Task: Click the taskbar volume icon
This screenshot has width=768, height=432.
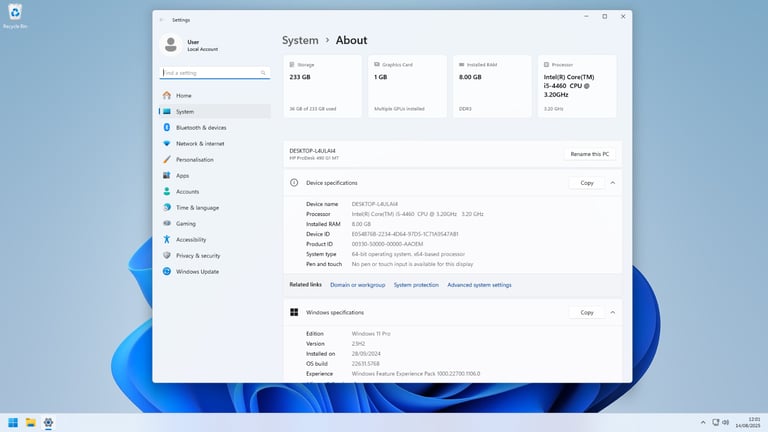Action: click(725, 422)
